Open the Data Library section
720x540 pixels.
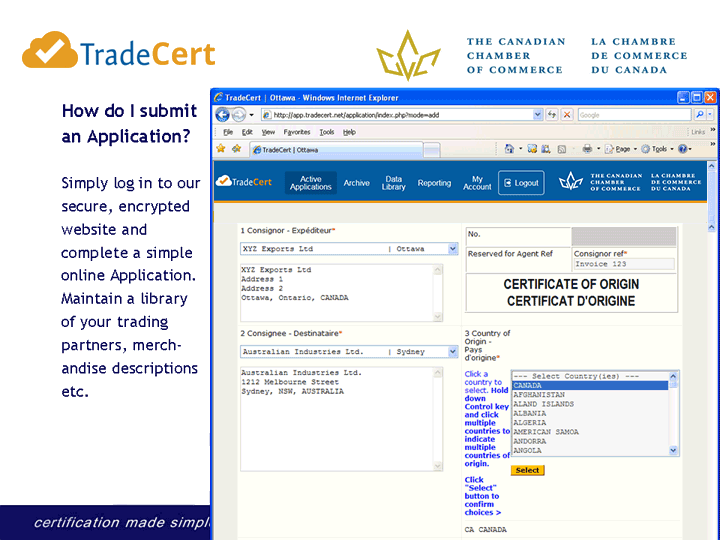click(x=394, y=183)
